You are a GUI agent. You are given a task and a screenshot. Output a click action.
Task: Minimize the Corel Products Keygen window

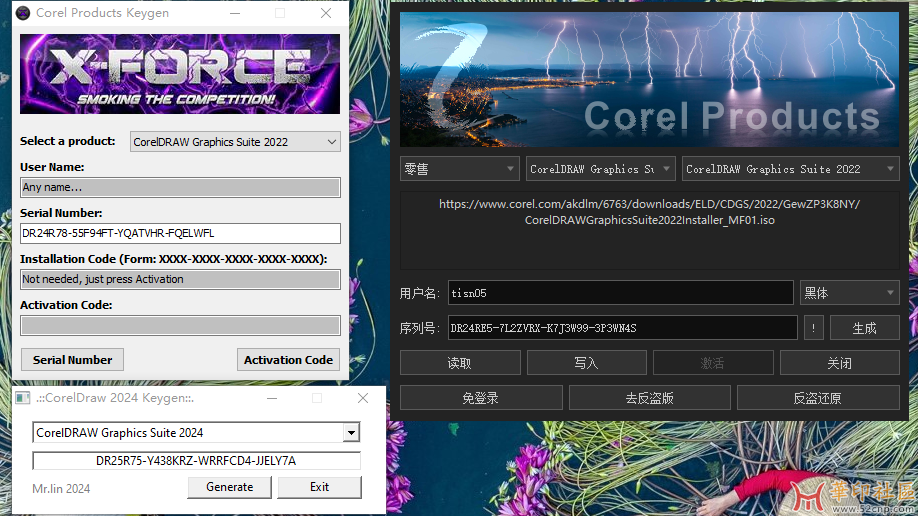235,13
